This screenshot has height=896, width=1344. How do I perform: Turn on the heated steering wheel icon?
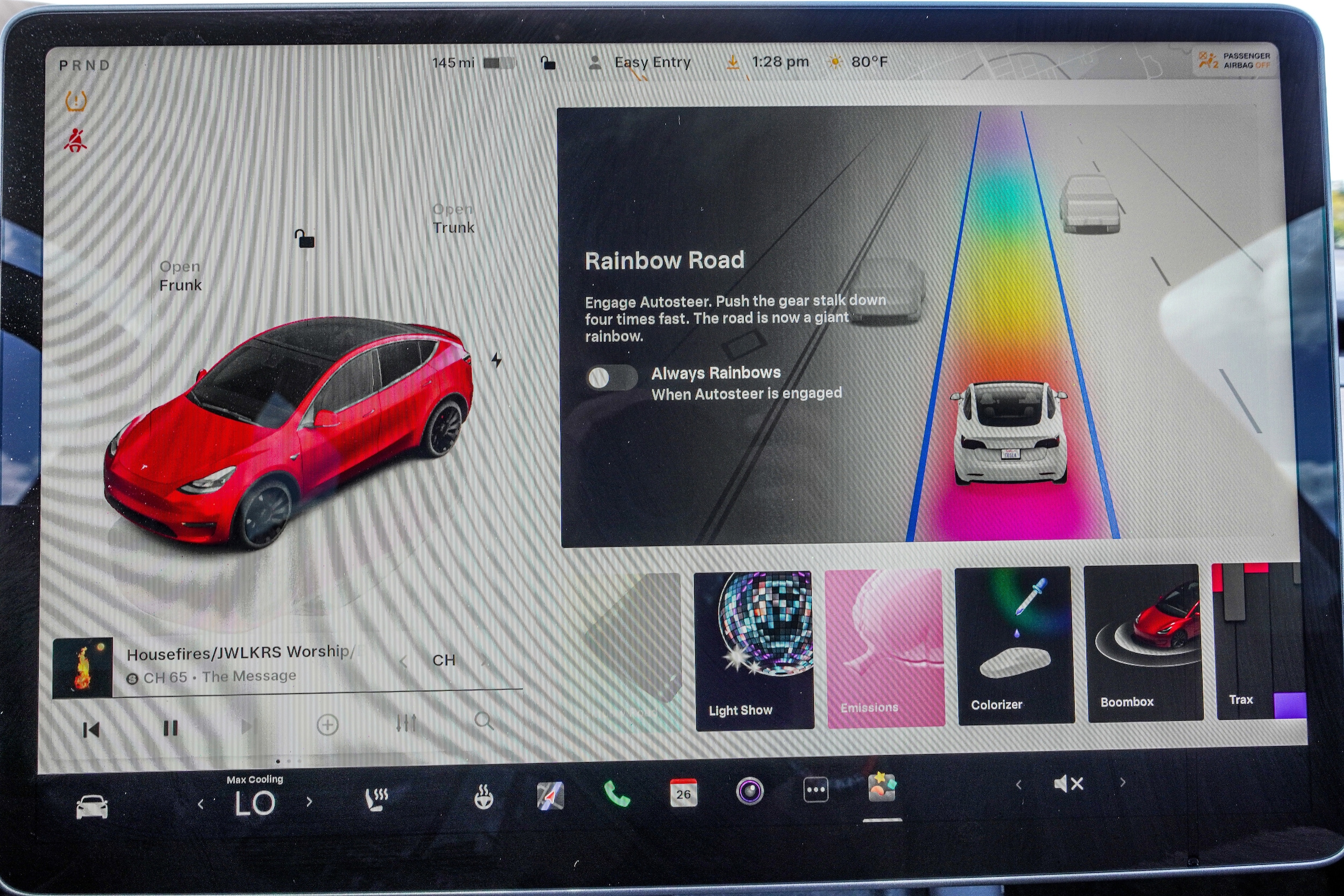coord(483,797)
